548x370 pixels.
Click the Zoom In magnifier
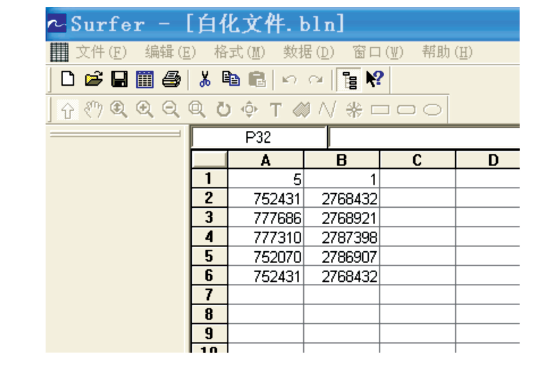[x=145, y=109]
